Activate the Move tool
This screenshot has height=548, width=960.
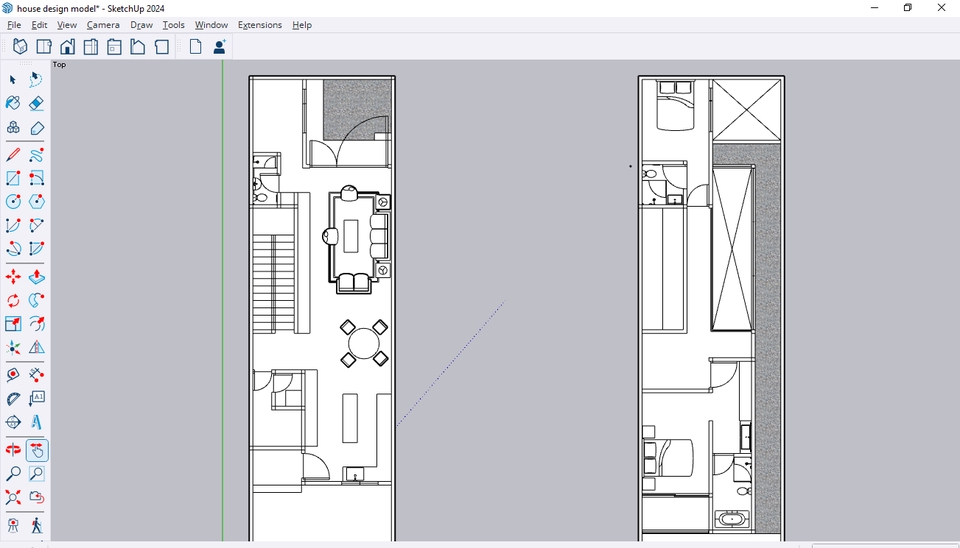click(13, 277)
